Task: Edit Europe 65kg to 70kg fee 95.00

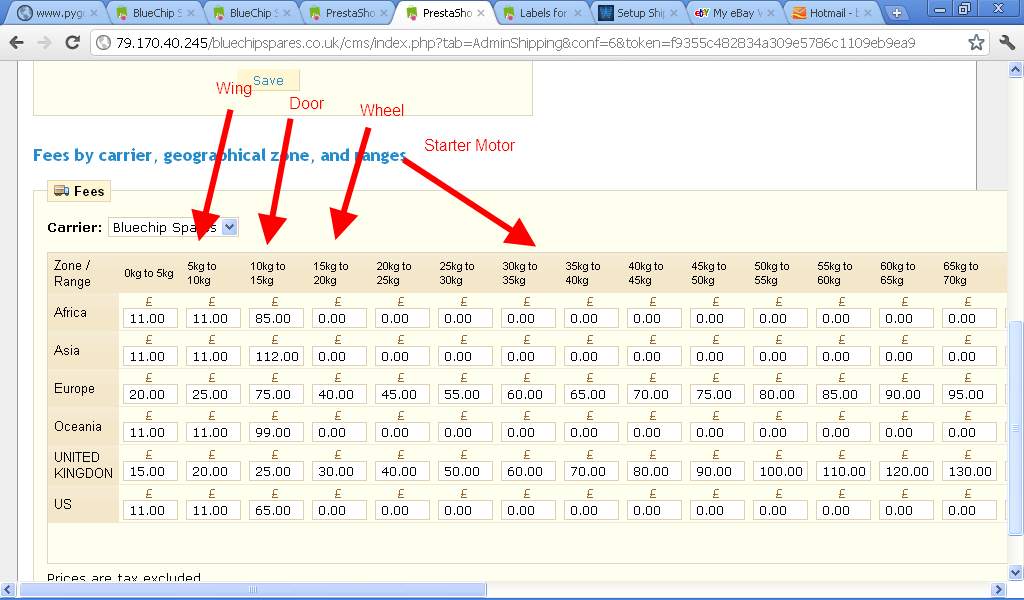Action: (969, 394)
